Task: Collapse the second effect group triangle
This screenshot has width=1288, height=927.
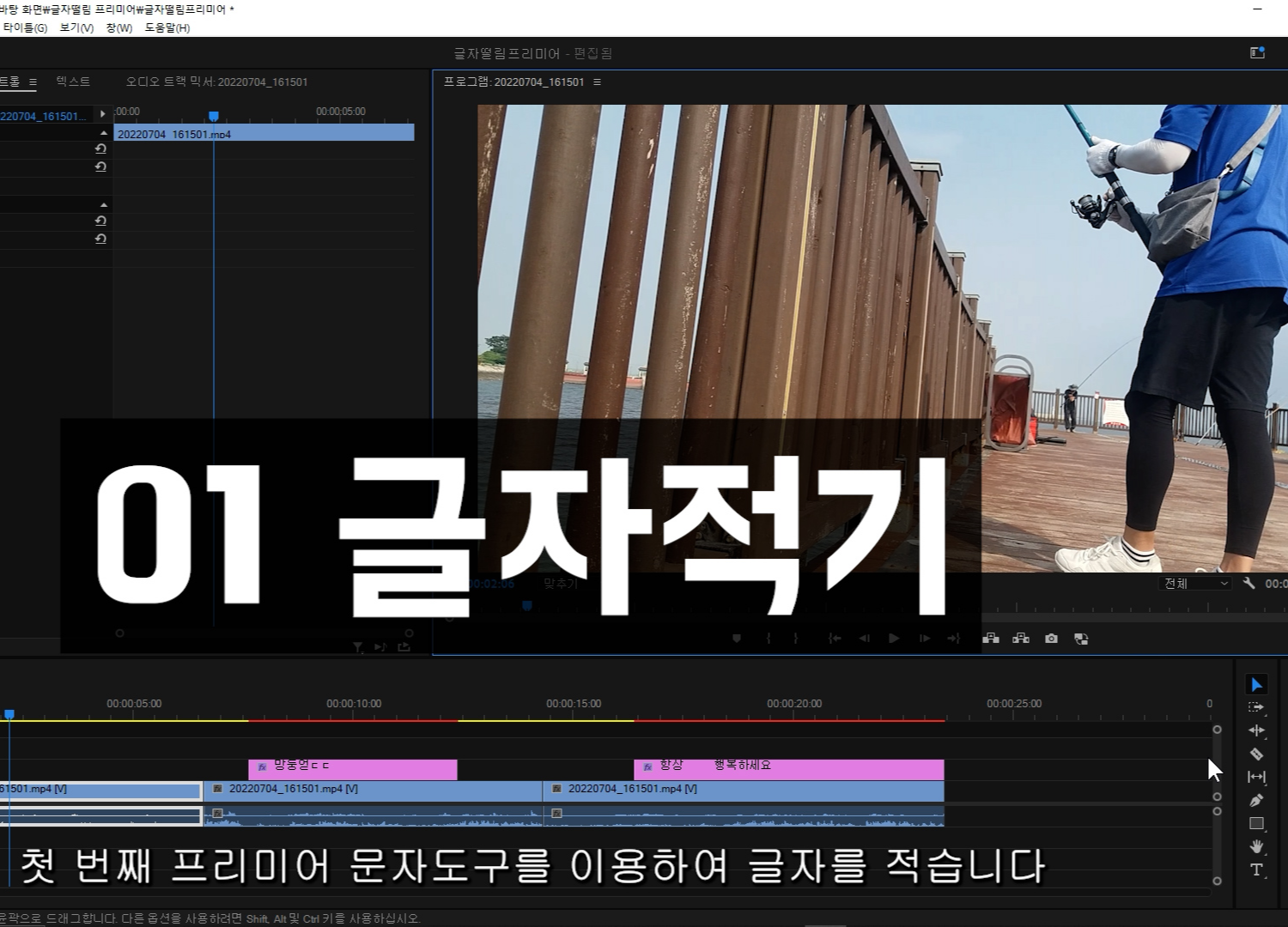Action: tap(104, 205)
